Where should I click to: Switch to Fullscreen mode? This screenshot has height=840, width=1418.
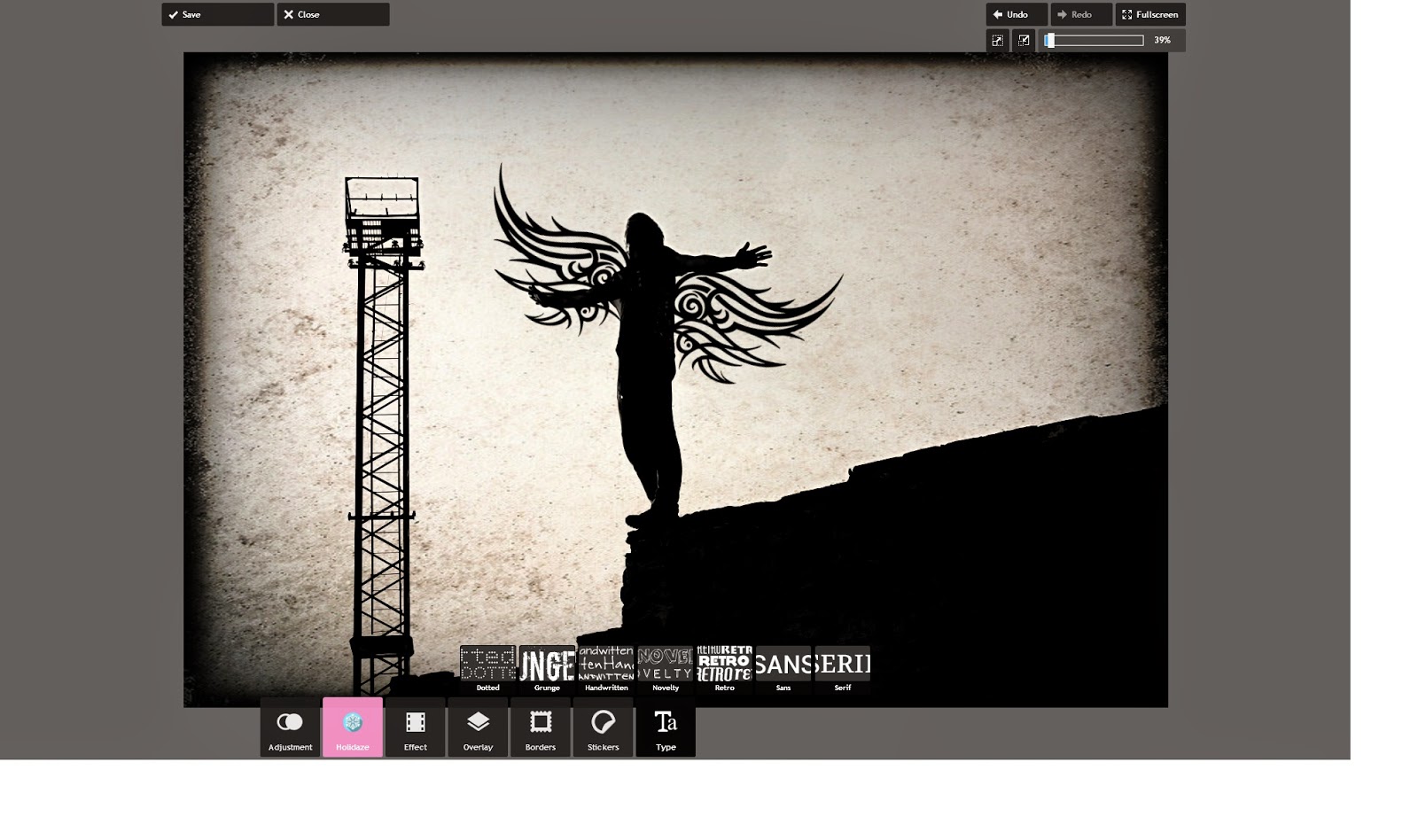pos(1150,14)
